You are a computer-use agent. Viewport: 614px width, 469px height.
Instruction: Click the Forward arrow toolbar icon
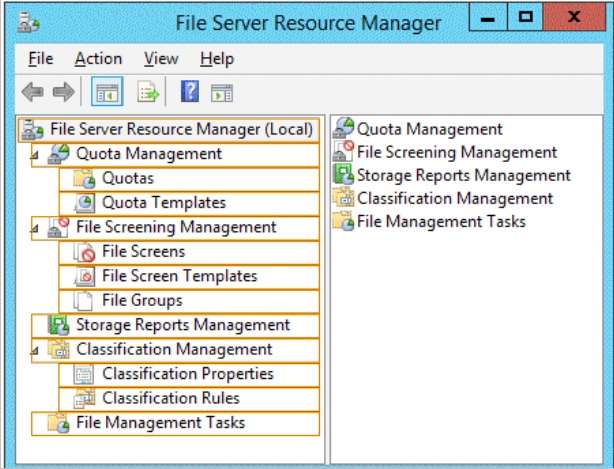point(63,92)
